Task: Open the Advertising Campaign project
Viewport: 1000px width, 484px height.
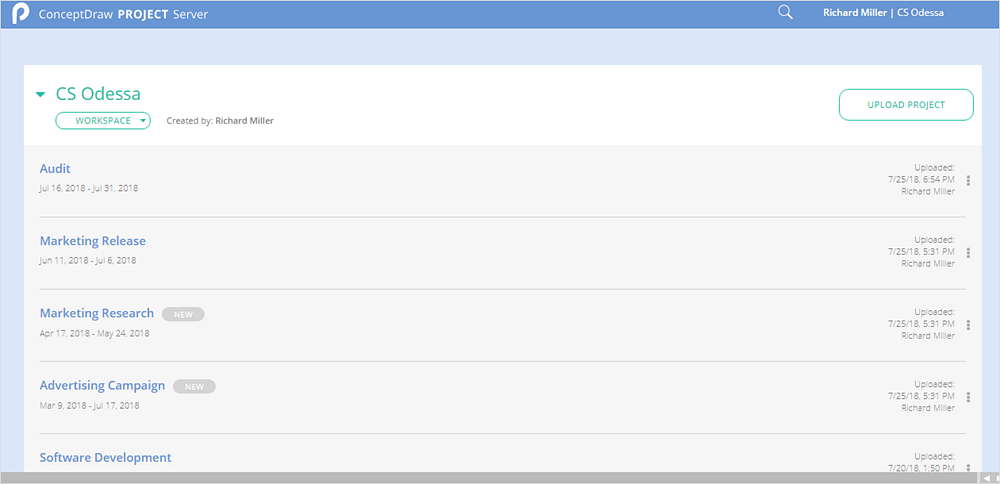Action: [102, 385]
